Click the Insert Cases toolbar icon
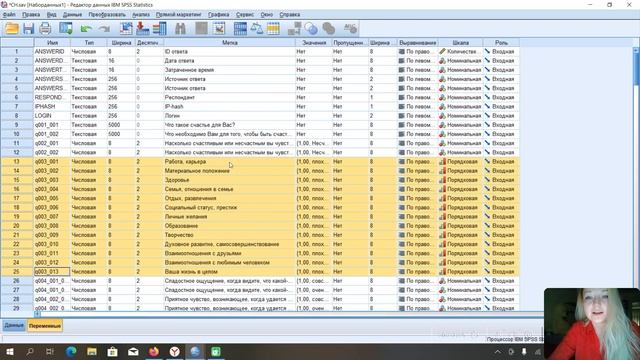 202,29
